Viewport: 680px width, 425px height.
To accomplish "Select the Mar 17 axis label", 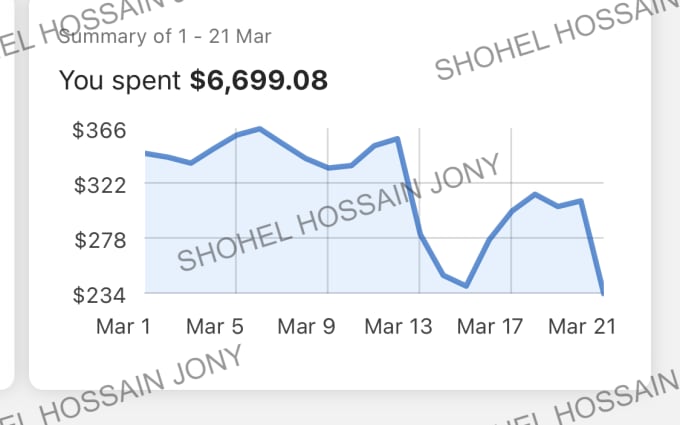I will pyautogui.click(x=490, y=327).
